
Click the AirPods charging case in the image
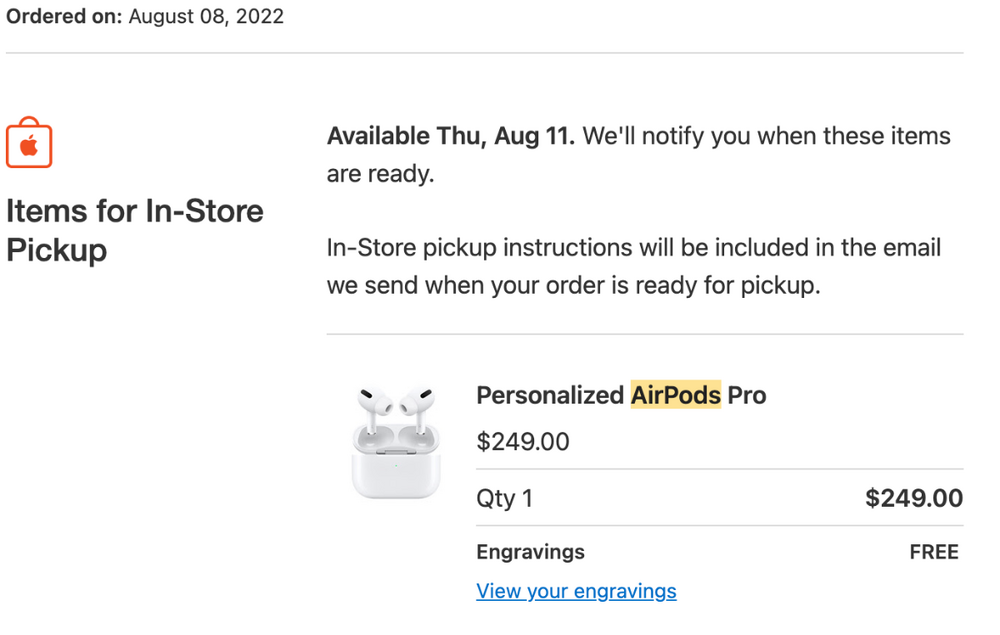[x=396, y=467]
